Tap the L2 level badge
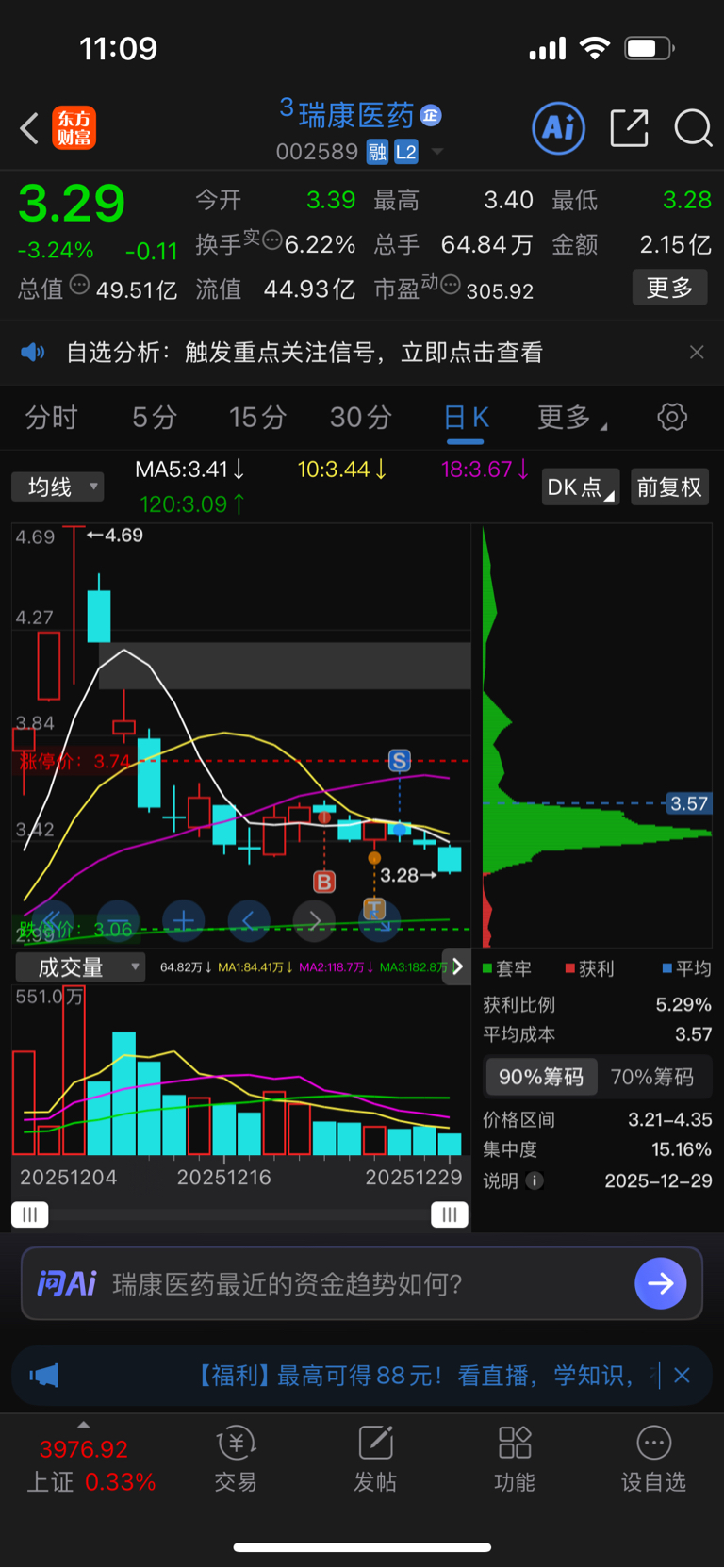Viewport: 724px width, 1568px height. pyautogui.click(x=406, y=152)
